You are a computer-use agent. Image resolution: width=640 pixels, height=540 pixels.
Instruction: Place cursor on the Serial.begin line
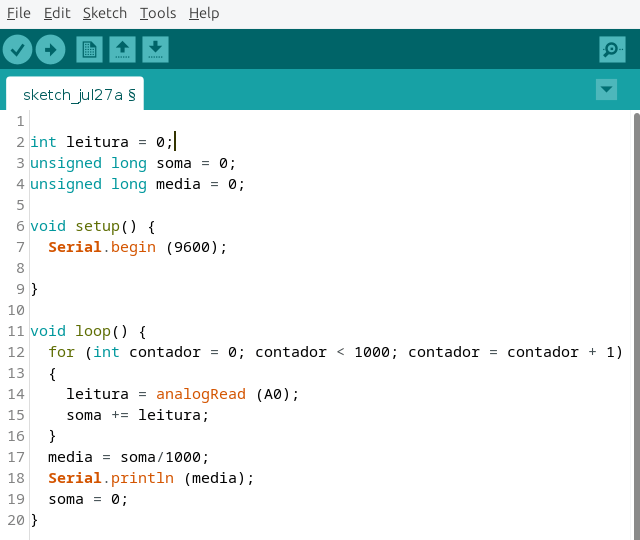pyautogui.click(x=138, y=247)
